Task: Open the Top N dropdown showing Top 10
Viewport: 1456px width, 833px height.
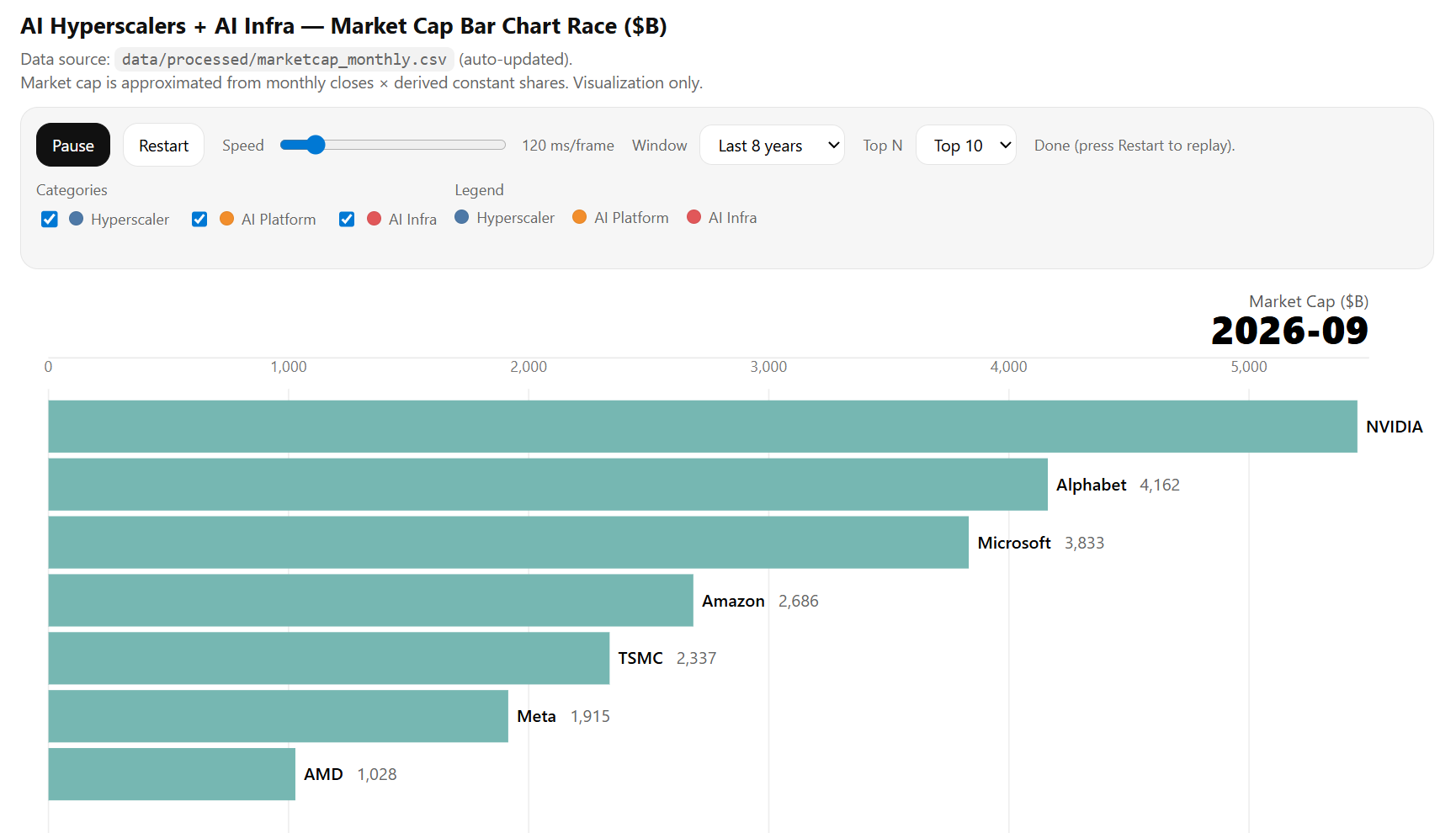Action: (966, 145)
